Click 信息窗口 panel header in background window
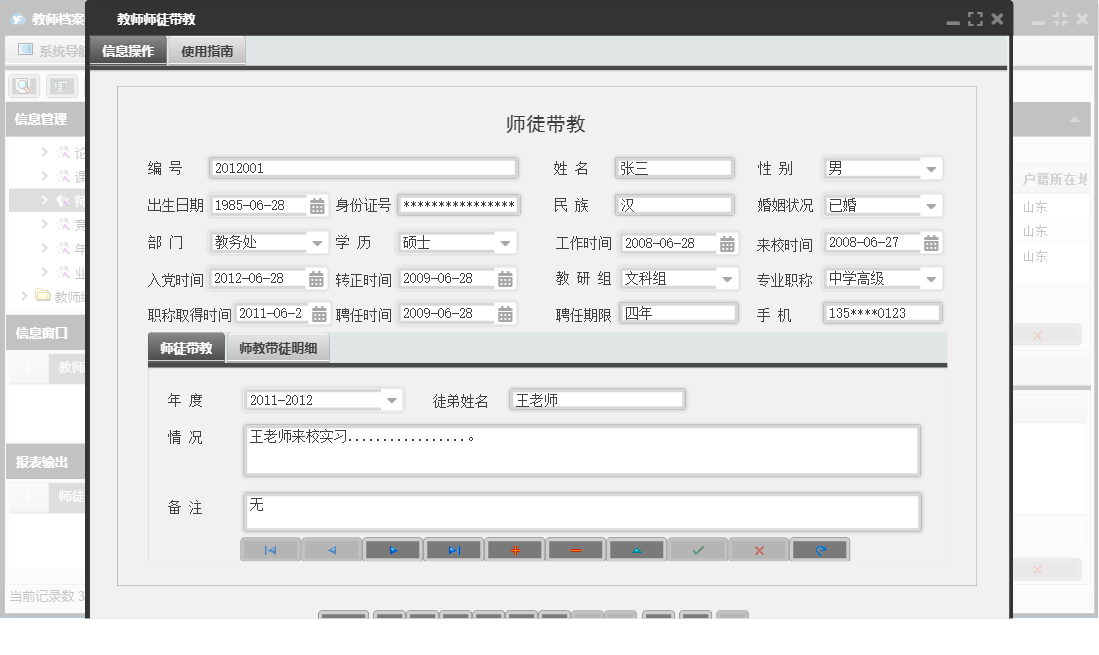Image resolution: width=1099 pixels, height=655 pixels. pyautogui.click(x=46, y=333)
